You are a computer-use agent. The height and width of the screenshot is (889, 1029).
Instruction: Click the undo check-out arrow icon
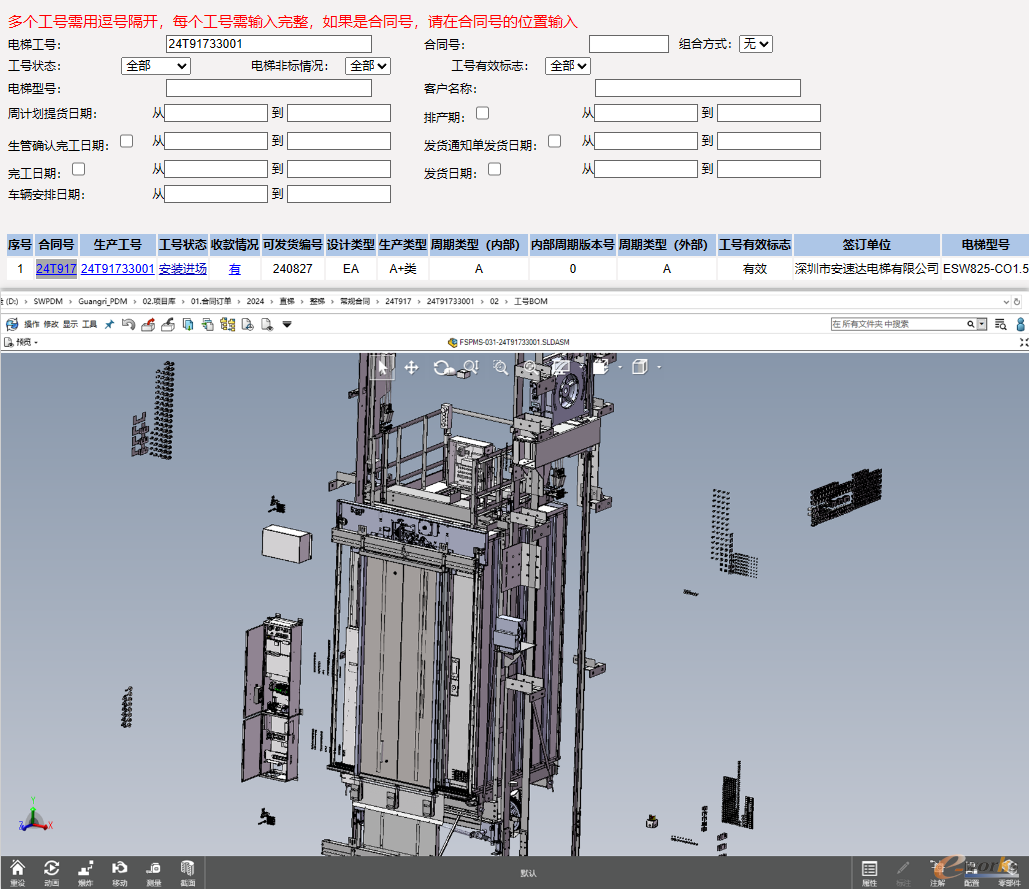pyautogui.click(x=129, y=324)
